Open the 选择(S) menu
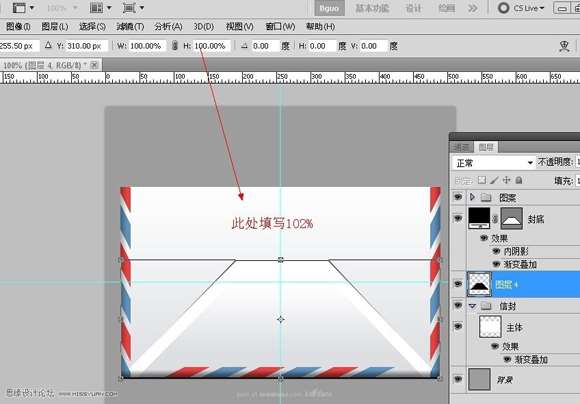Image resolution: width=580 pixels, height=404 pixels. pyautogui.click(x=92, y=26)
